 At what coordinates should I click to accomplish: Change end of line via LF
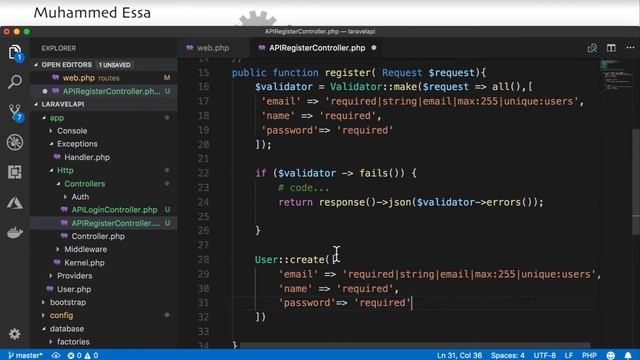click(569, 355)
